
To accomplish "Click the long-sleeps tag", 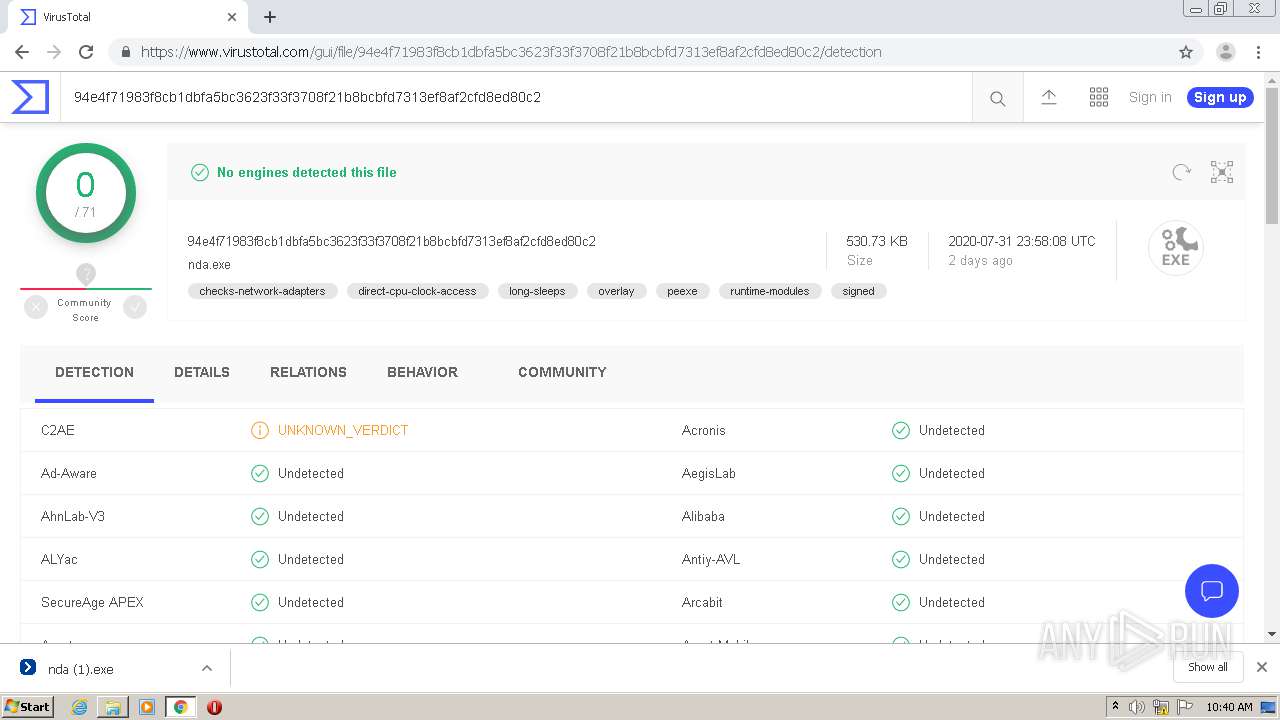I will (537, 291).
